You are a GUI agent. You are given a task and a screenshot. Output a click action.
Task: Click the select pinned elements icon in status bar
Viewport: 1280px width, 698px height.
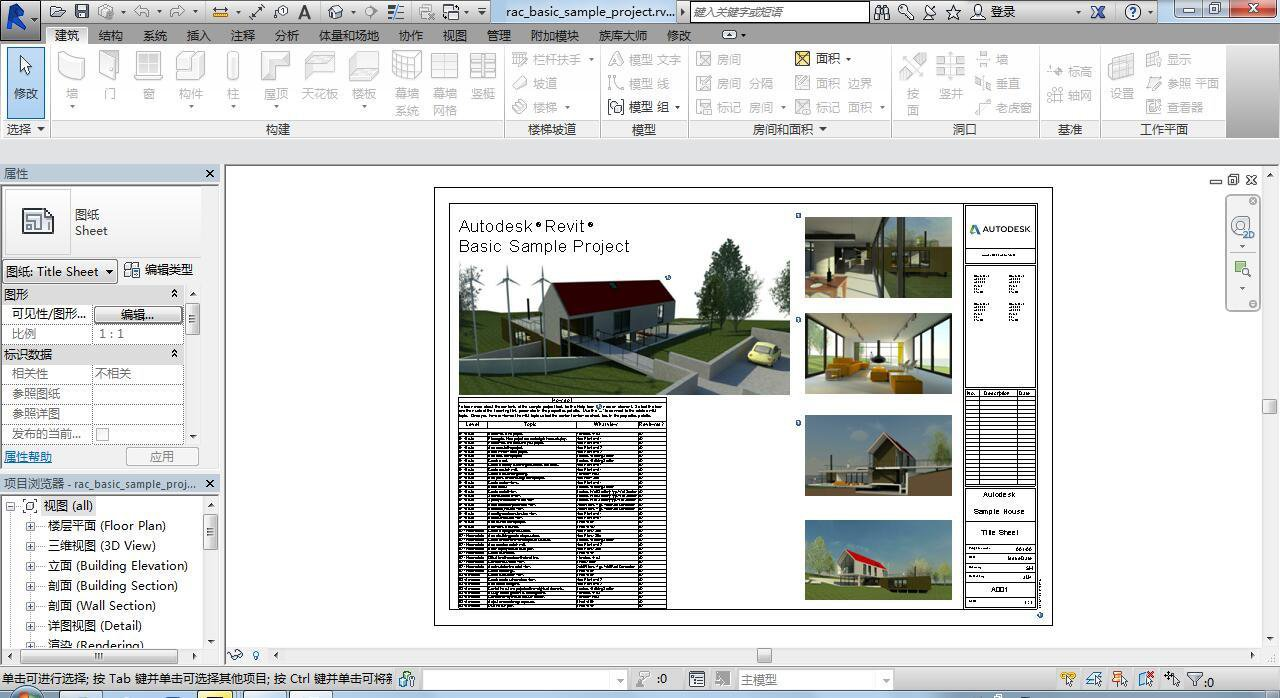(x=1120, y=680)
